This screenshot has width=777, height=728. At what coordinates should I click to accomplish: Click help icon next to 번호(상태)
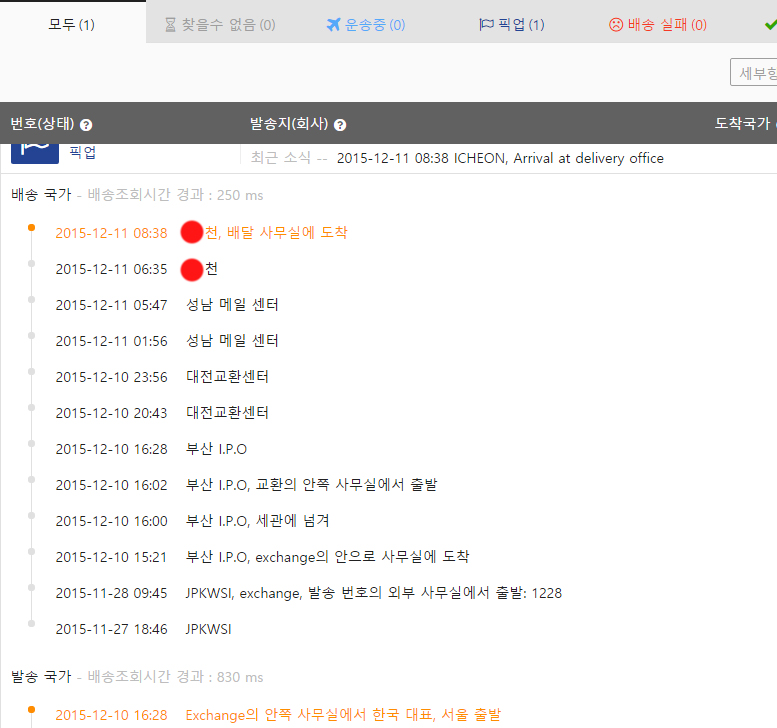pos(86,125)
